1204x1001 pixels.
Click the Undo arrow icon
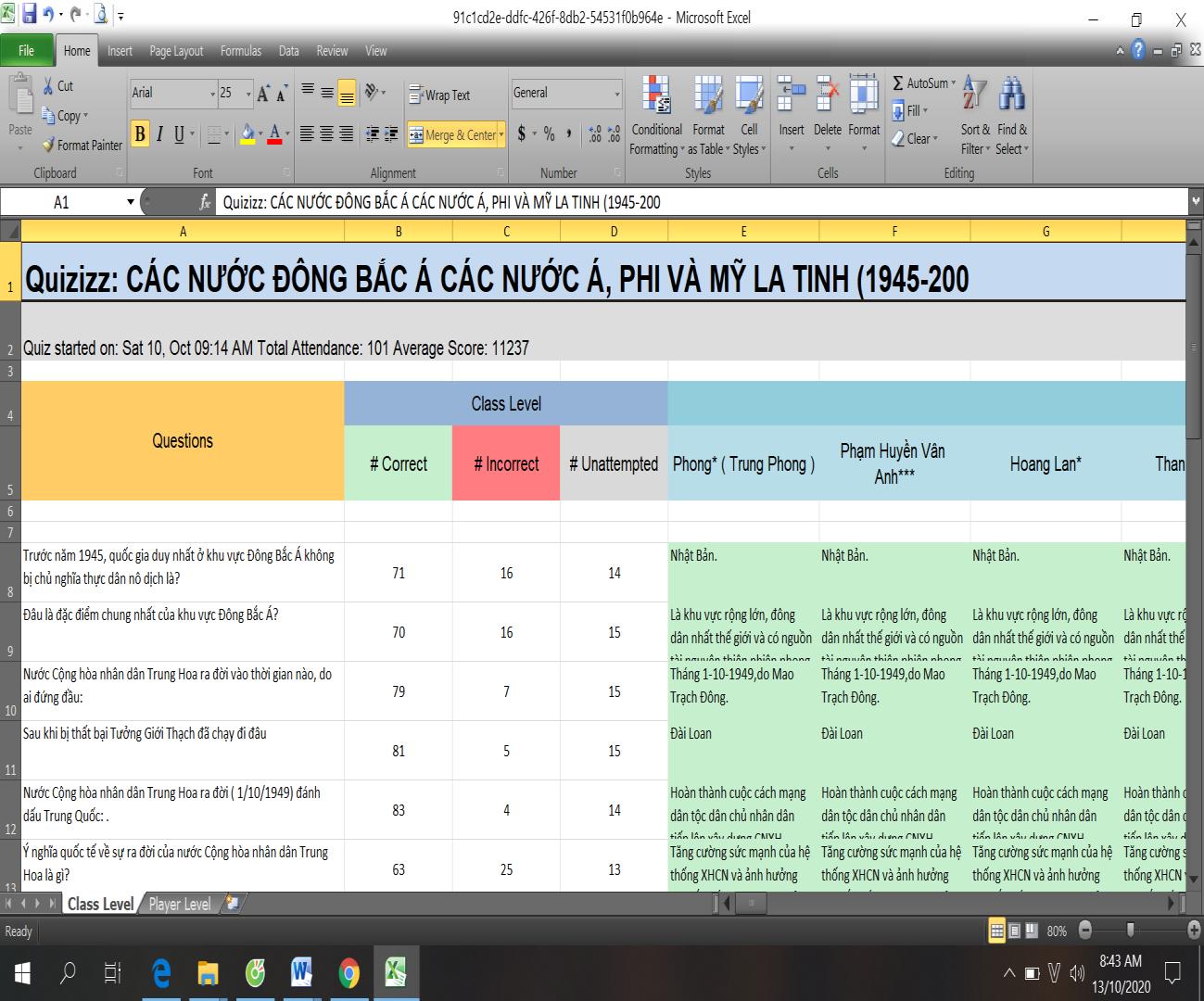(x=48, y=16)
